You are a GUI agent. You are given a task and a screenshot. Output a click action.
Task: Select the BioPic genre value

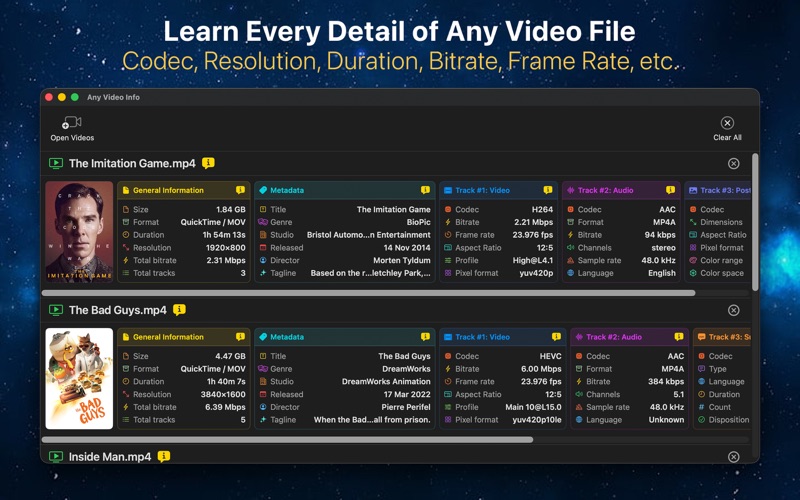tap(418, 222)
